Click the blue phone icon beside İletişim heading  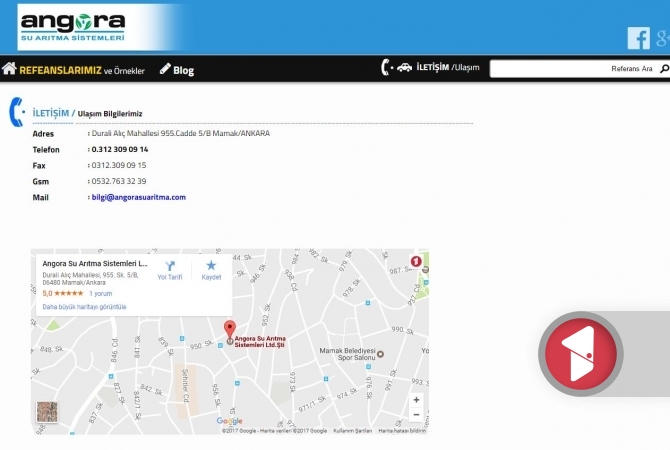pos(17,112)
